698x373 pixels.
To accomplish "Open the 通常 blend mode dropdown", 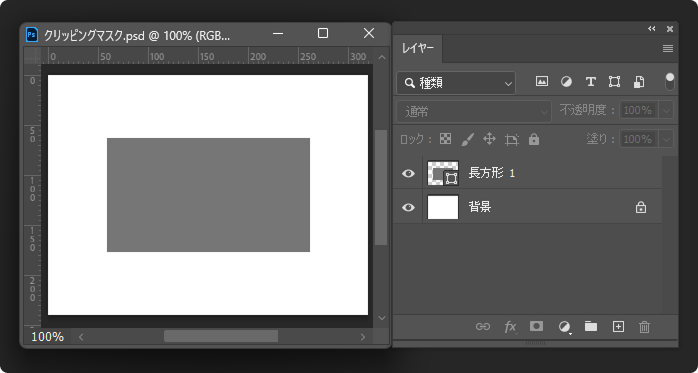I will (474, 111).
